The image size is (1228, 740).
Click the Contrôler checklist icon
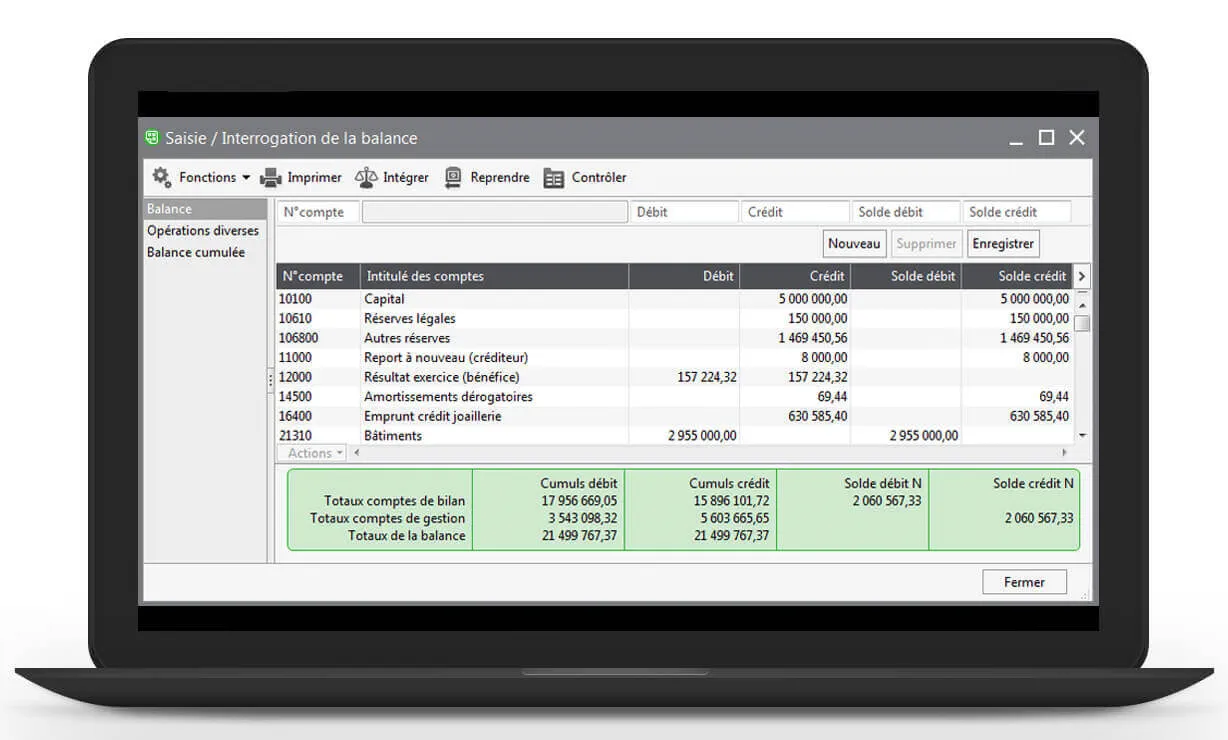click(554, 178)
